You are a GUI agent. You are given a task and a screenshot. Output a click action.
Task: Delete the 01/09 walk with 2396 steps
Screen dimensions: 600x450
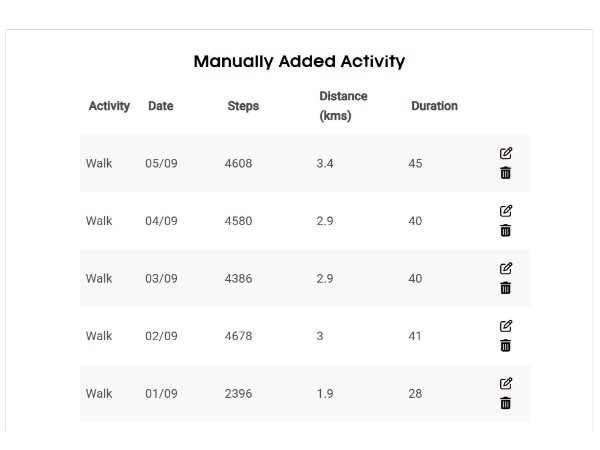pyautogui.click(x=506, y=403)
